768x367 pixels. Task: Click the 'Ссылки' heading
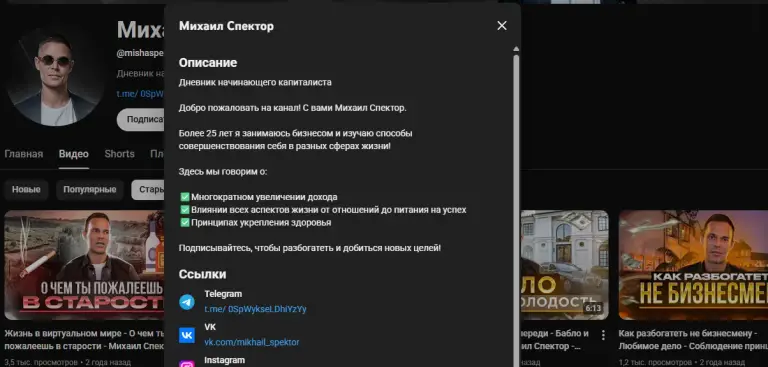(202, 274)
